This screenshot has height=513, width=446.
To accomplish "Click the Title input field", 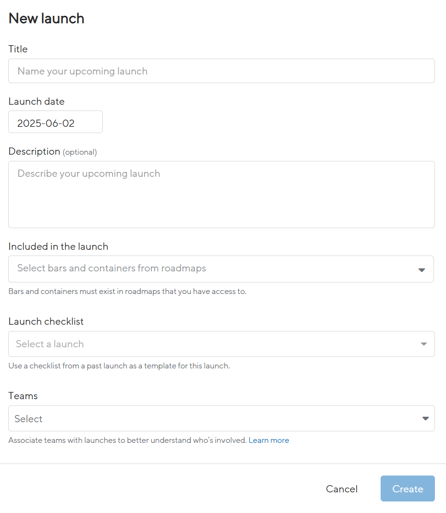I will (221, 71).
